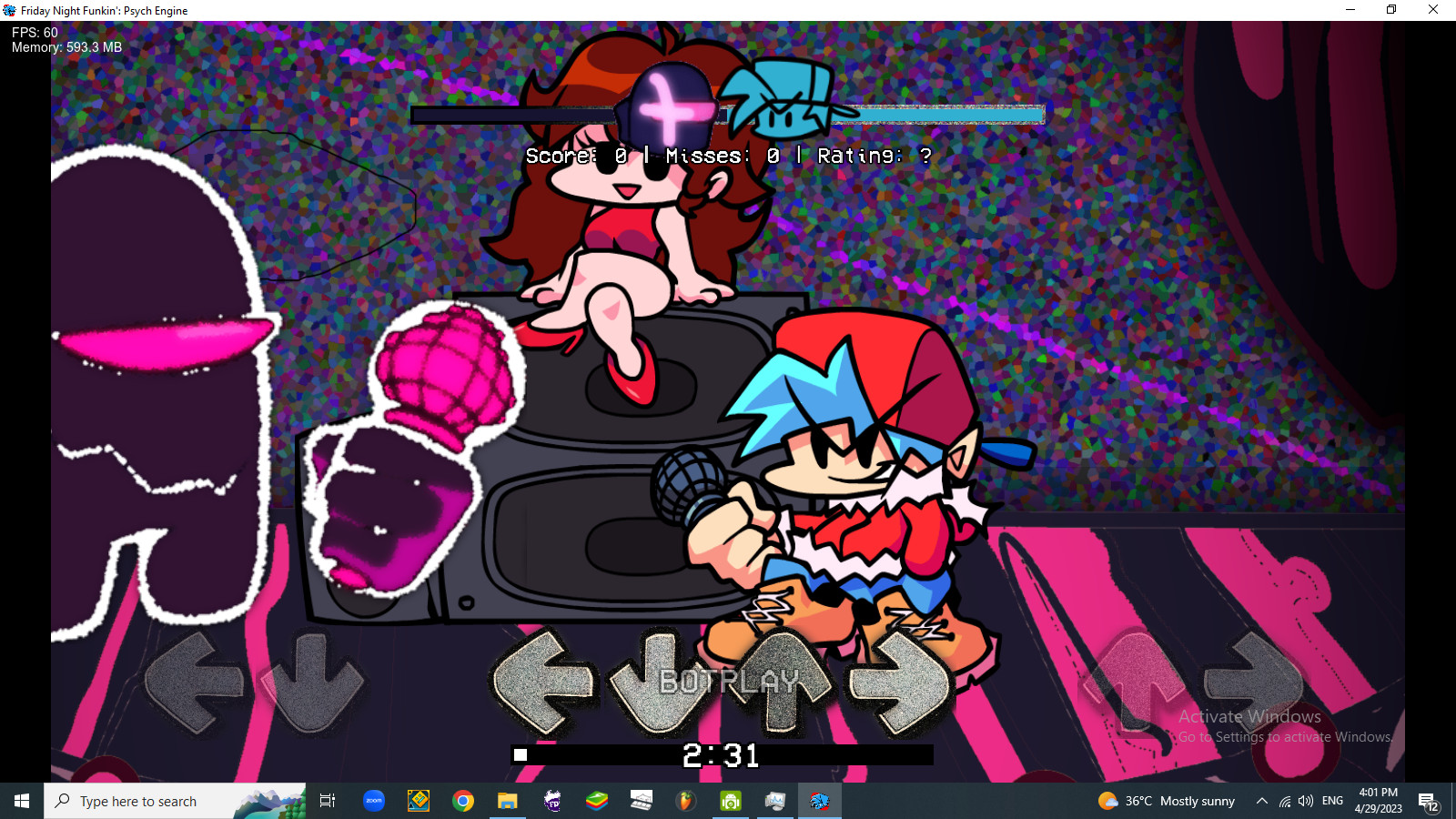Open FL Studio from the taskbar

pos(685,801)
